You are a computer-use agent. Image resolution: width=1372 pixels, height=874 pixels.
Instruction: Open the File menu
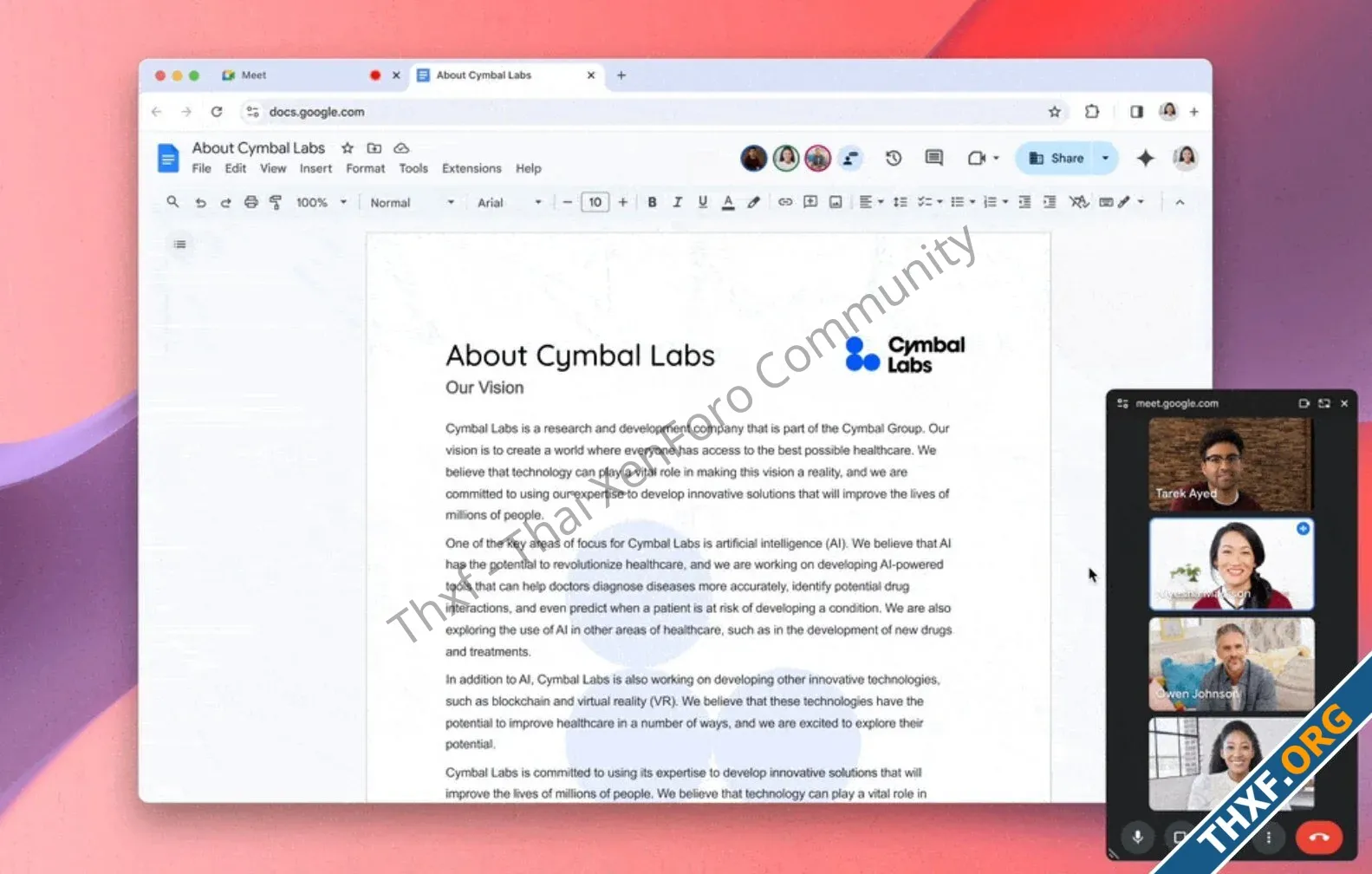tap(201, 168)
